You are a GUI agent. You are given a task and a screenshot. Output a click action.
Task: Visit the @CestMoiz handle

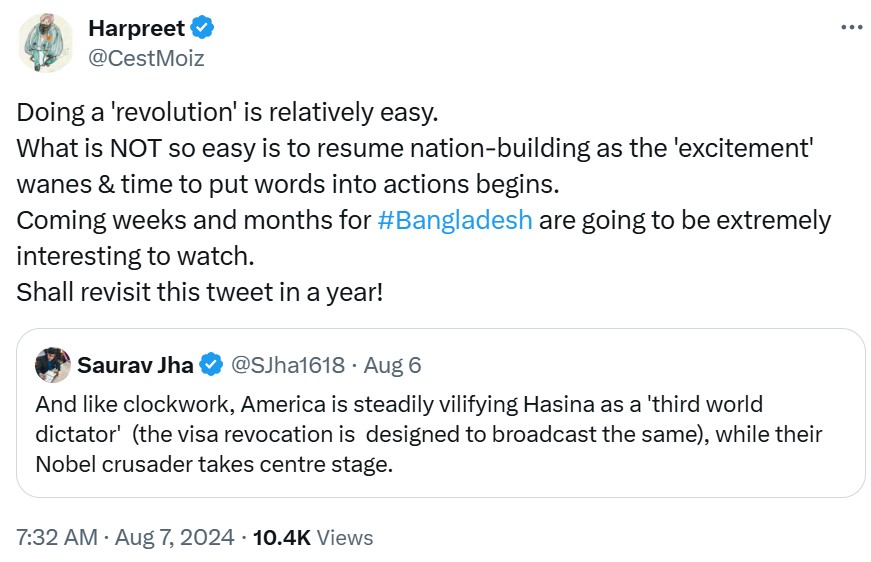click(146, 58)
